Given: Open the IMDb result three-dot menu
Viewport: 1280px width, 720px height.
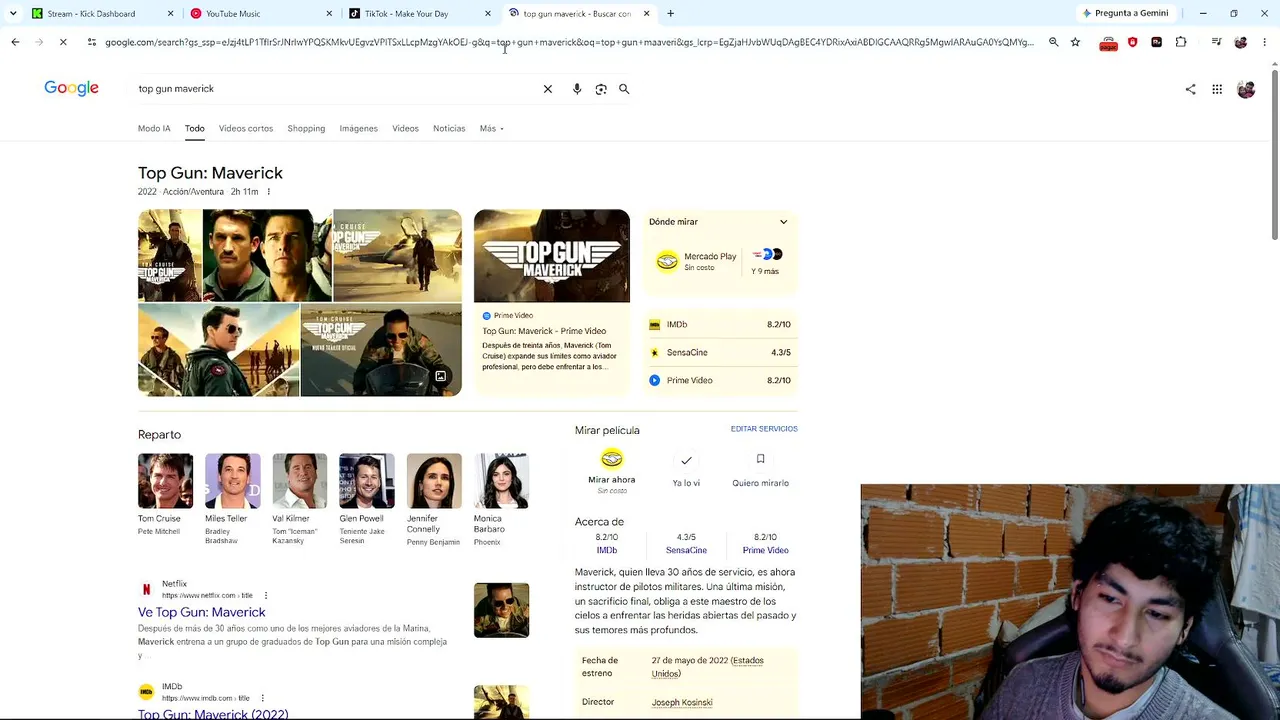Looking at the screenshot, I should [x=262, y=698].
